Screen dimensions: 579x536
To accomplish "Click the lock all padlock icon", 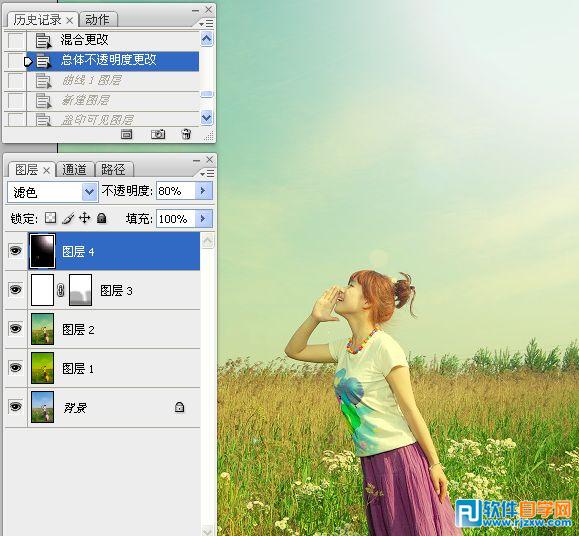I will (x=102, y=218).
